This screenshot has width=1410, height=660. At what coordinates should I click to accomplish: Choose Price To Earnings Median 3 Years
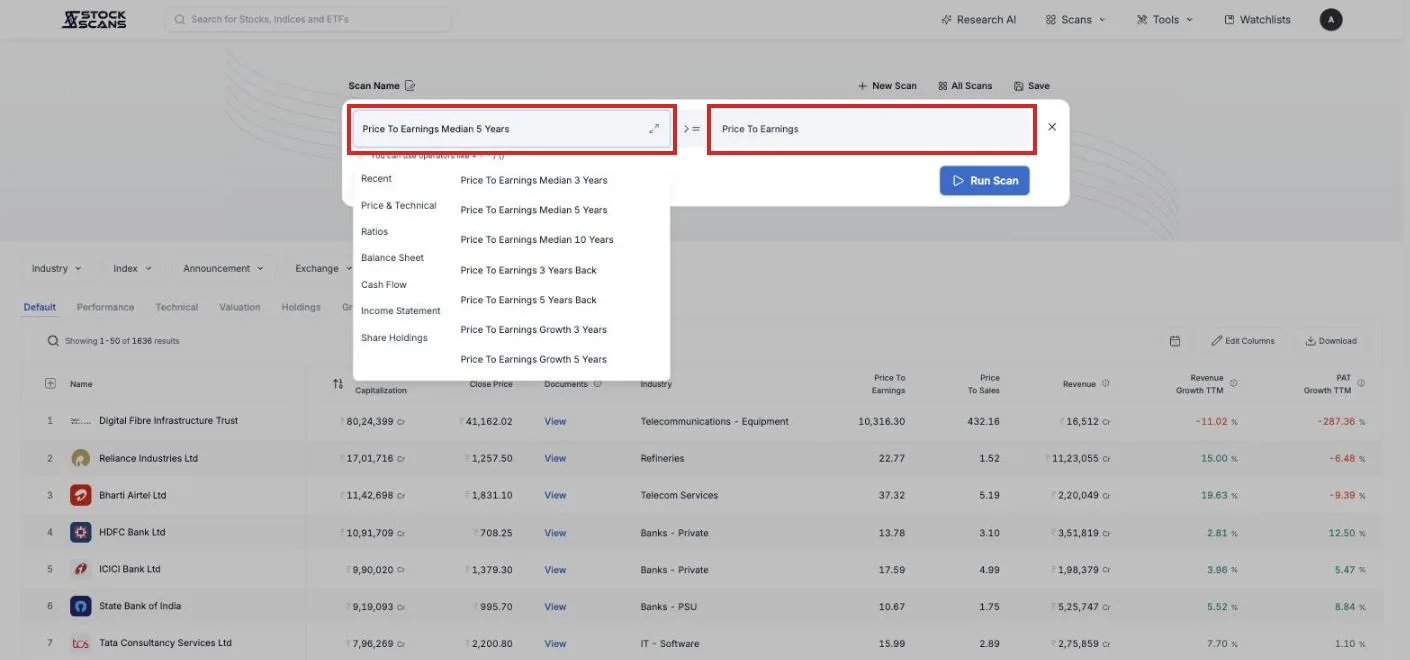pyautogui.click(x=534, y=181)
